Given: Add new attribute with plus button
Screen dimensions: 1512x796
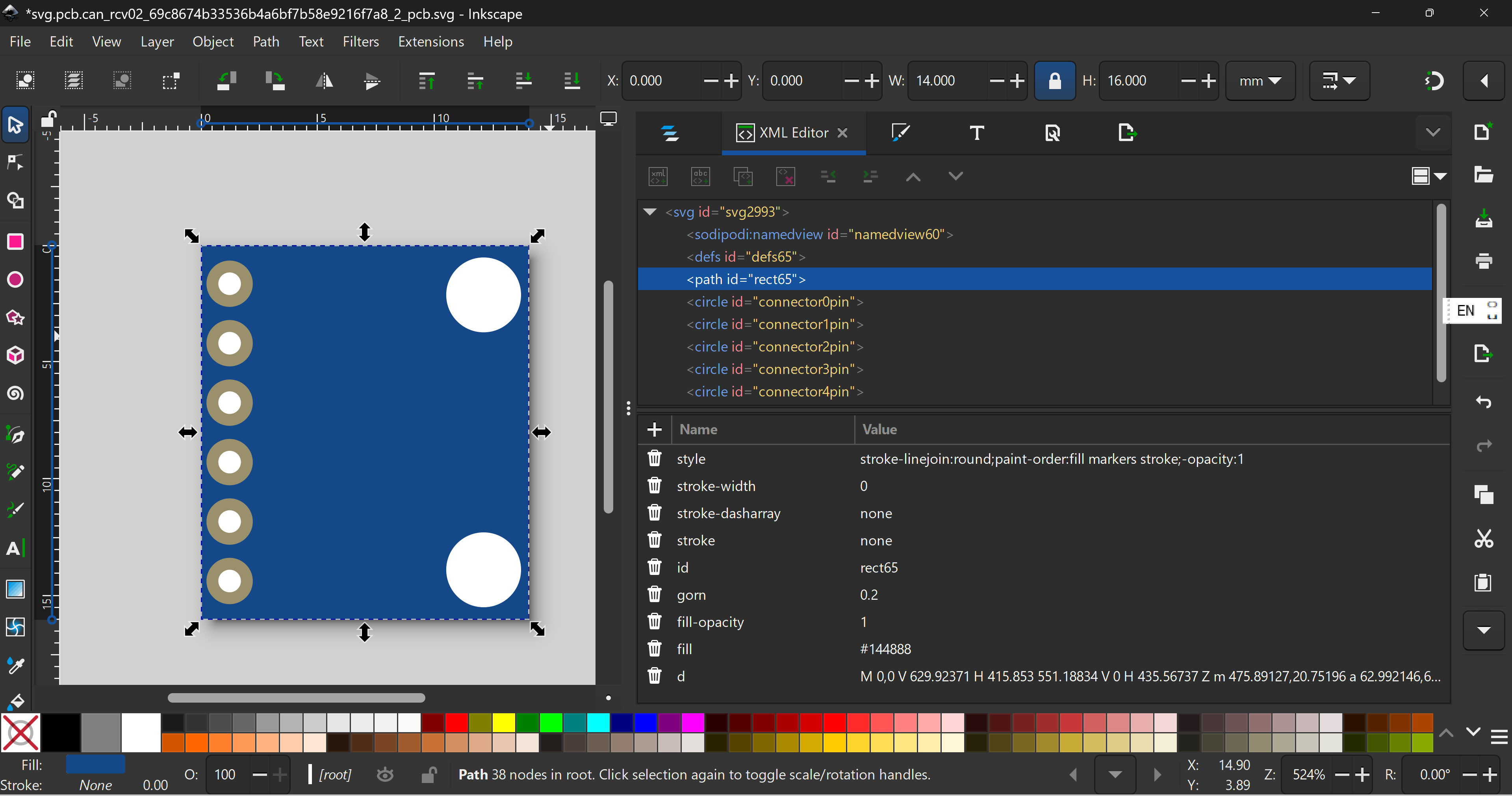Looking at the screenshot, I should 655,430.
